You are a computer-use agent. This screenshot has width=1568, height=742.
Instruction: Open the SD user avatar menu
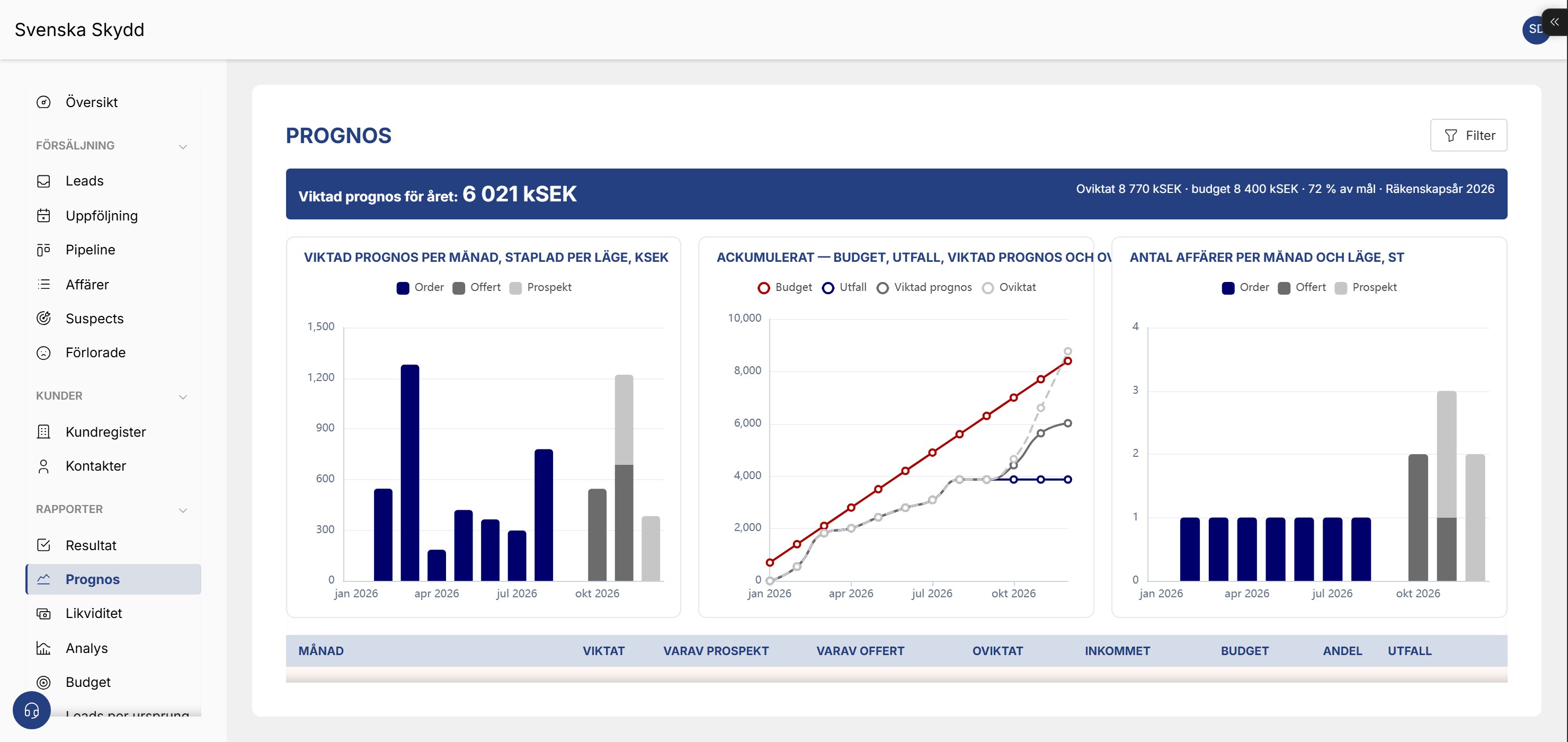click(x=1535, y=29)
